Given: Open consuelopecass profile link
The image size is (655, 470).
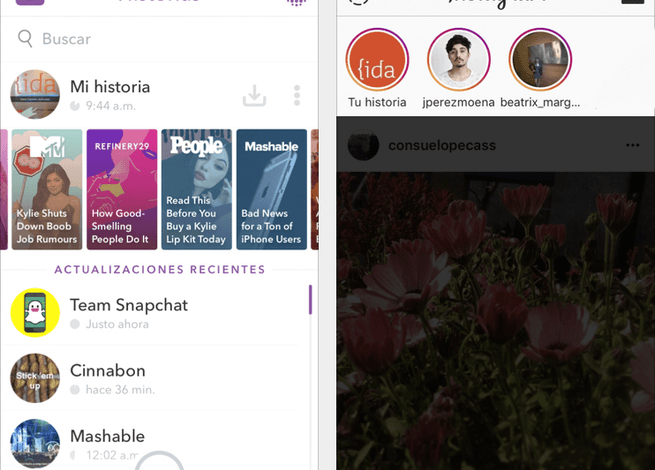Looking at the screenshot, I should click(441, 146).
